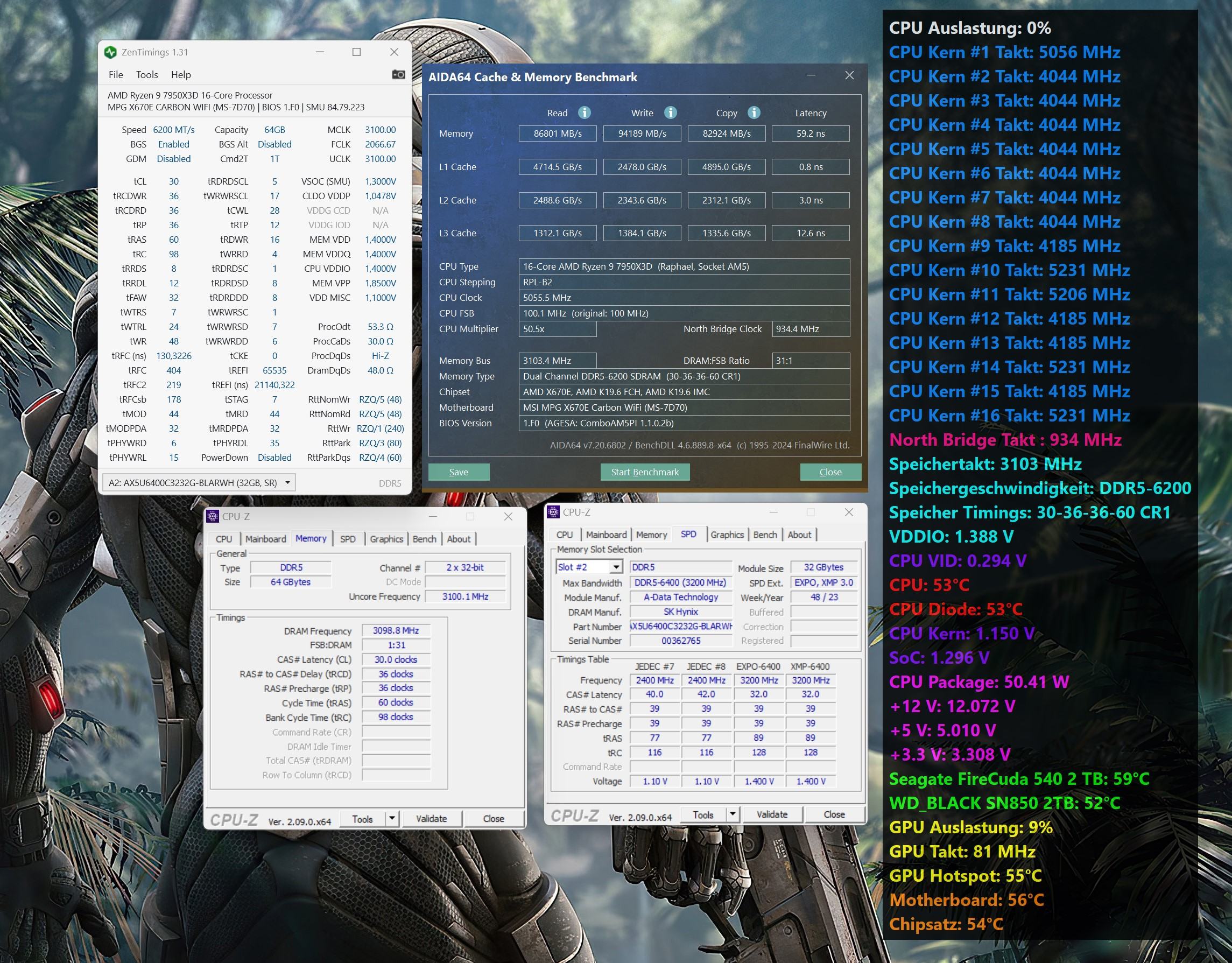Switch to Graphics tab in CPU-Z SPD window
The height and width of the screenshot is (963, 1232).
[x=727, y=535]
